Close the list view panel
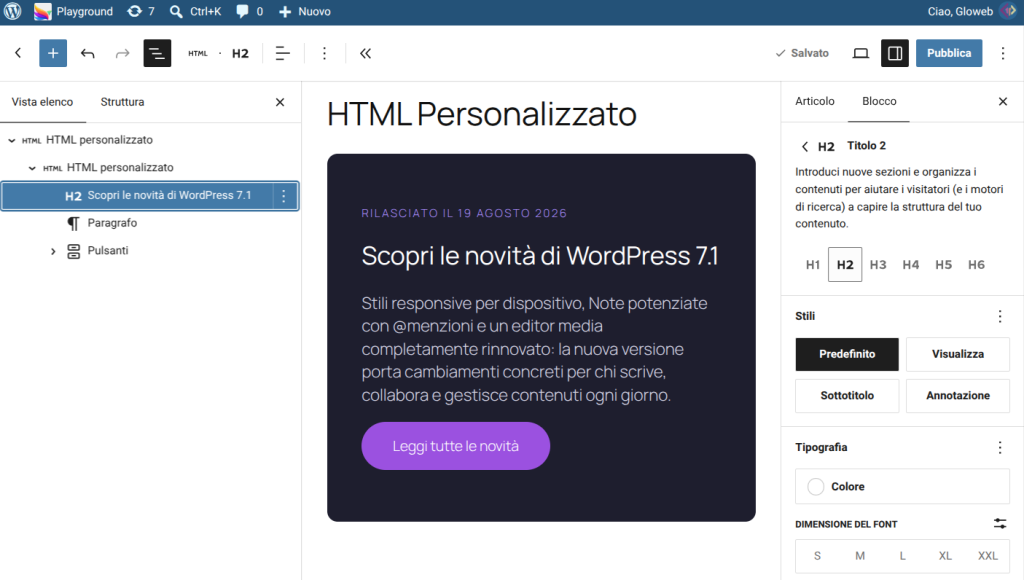The height and width of the screenshot is (580, 1024). [280, 102]
